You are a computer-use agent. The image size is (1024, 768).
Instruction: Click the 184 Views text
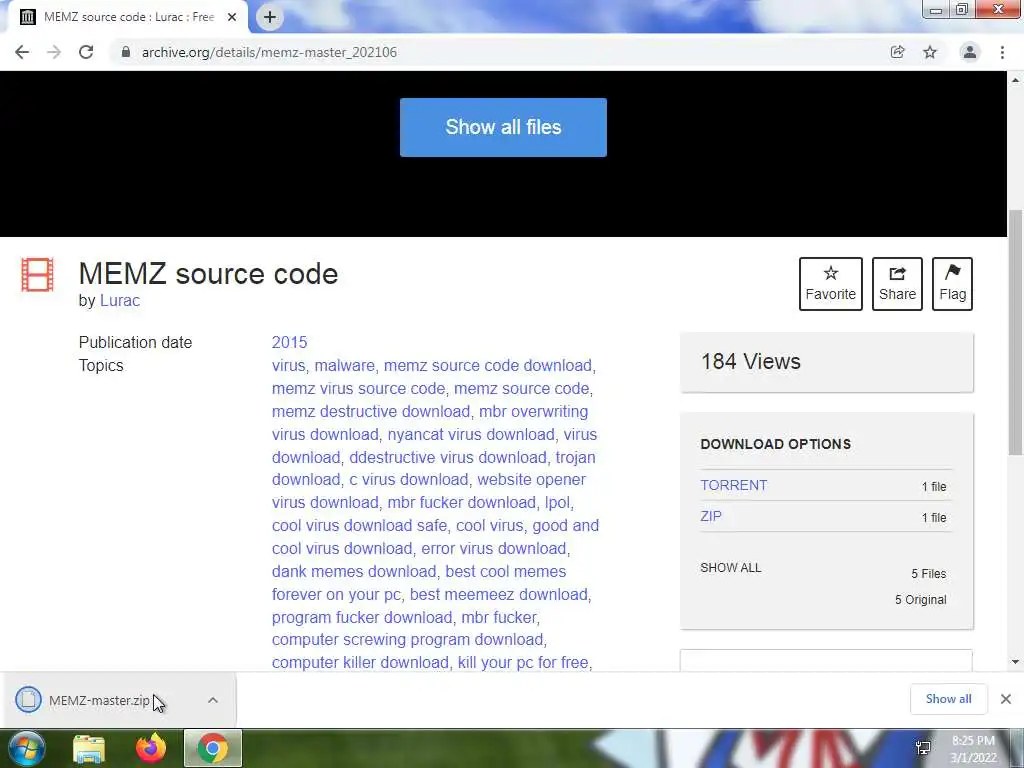(751, 362)
